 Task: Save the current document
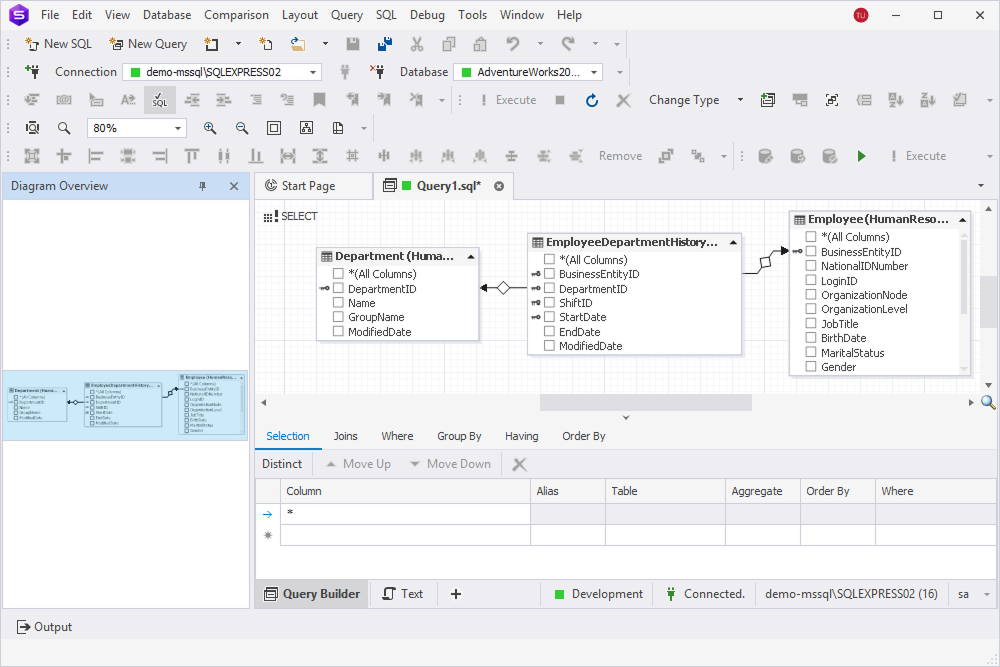[x=352, y=44]
